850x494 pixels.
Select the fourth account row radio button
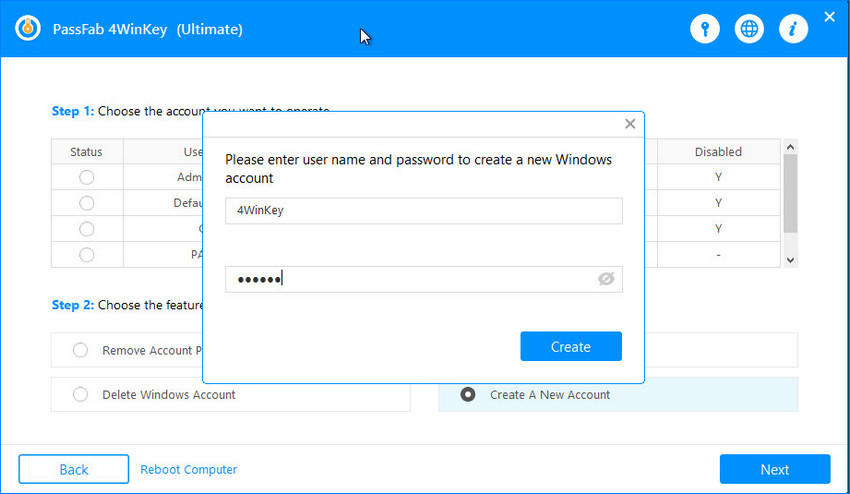coord(87,255)
